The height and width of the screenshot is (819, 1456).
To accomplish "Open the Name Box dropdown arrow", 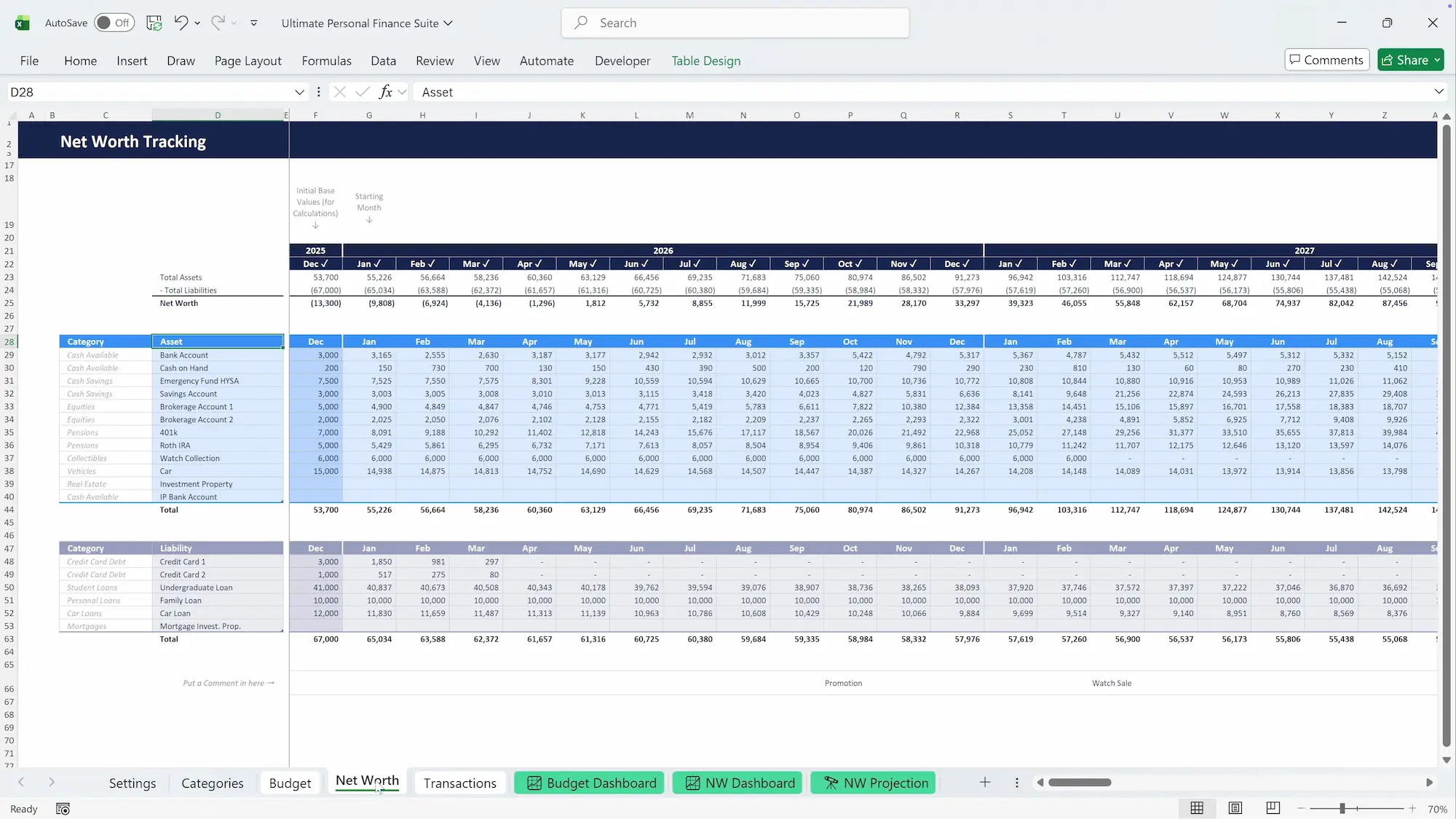I will tap(299, 92).
